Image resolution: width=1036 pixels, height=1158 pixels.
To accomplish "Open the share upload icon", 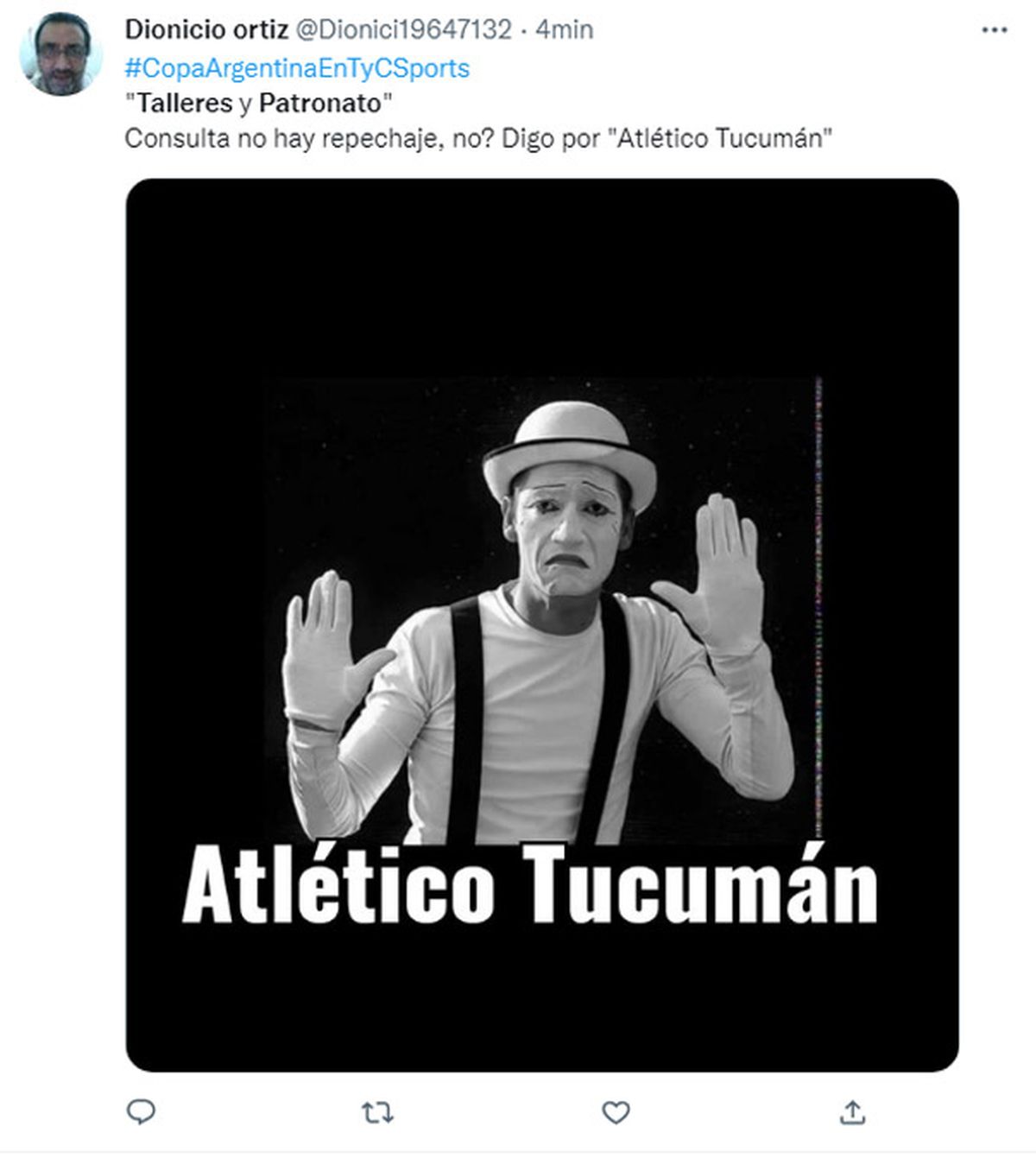I will click(x=852, y=1112).
